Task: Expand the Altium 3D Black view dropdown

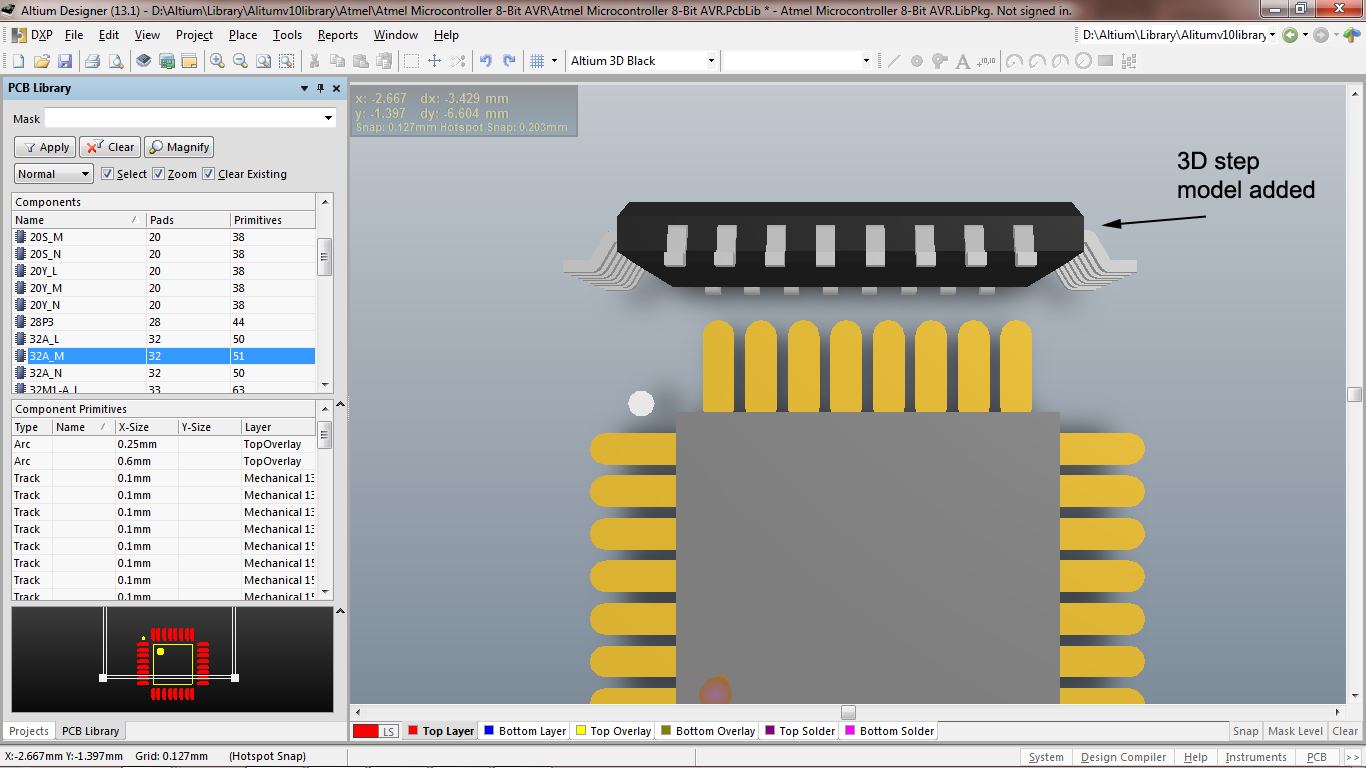Action: pos(711,61)
